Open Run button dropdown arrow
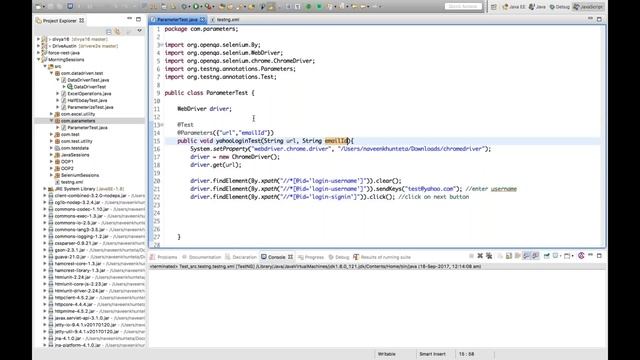 click(202, 7)
